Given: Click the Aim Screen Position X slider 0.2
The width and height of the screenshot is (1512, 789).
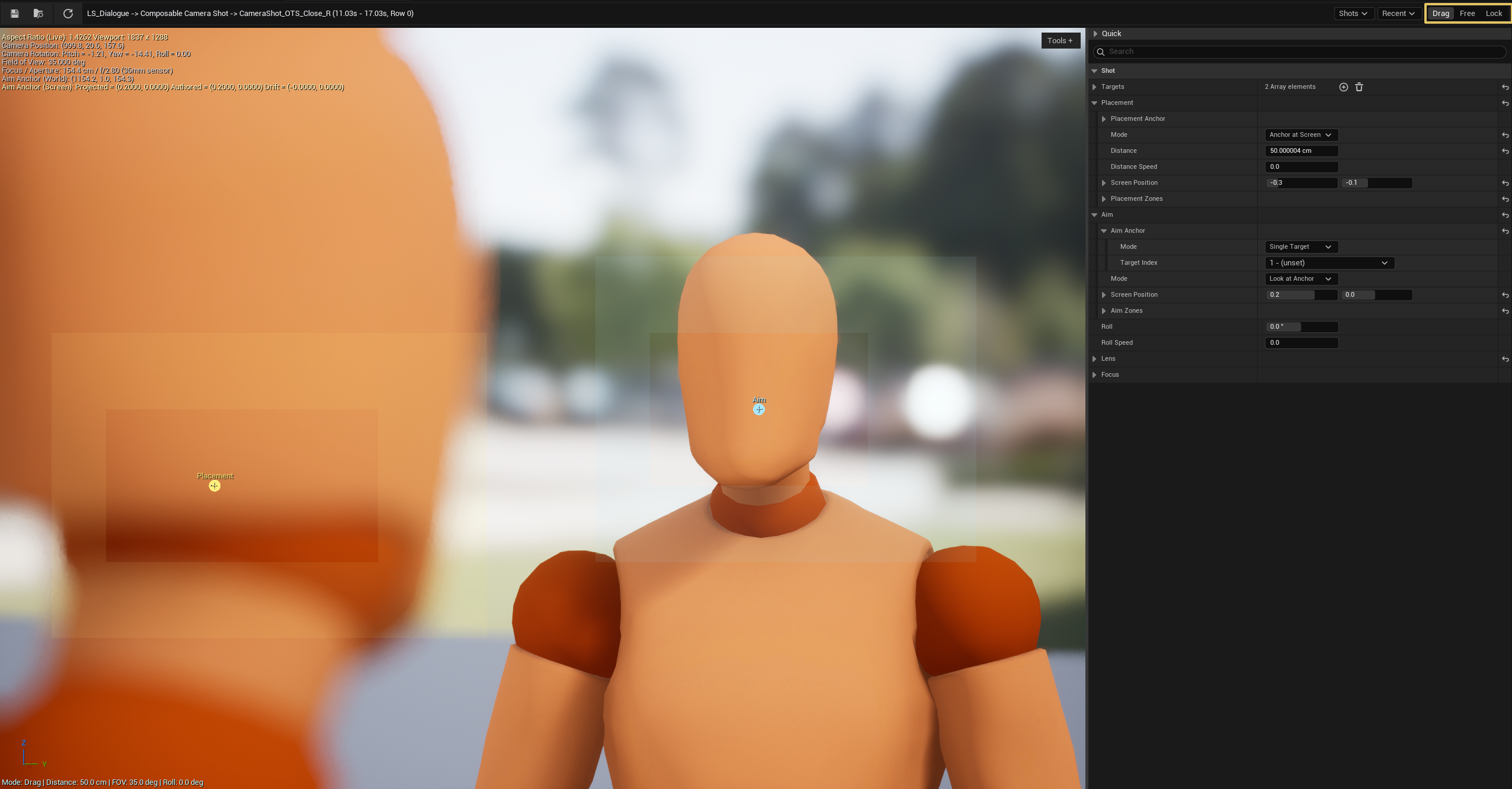Looking at the screenshot, I should click(x=1301, y=295).
